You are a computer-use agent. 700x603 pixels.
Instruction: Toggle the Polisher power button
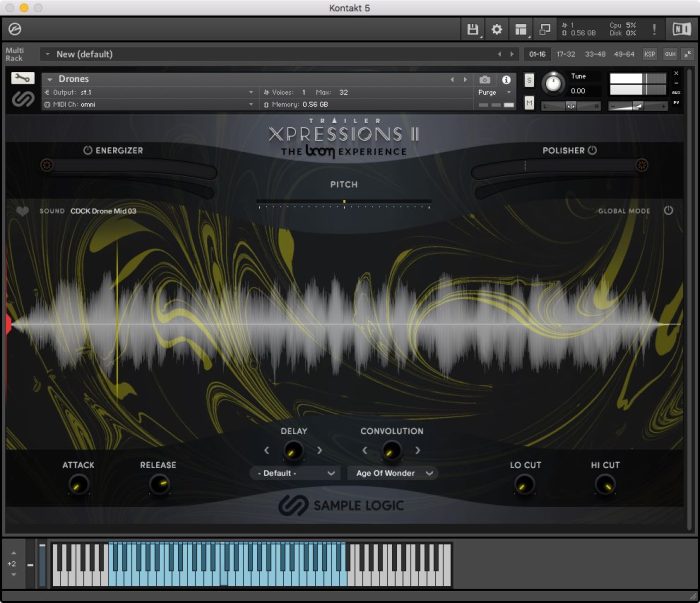592,150
